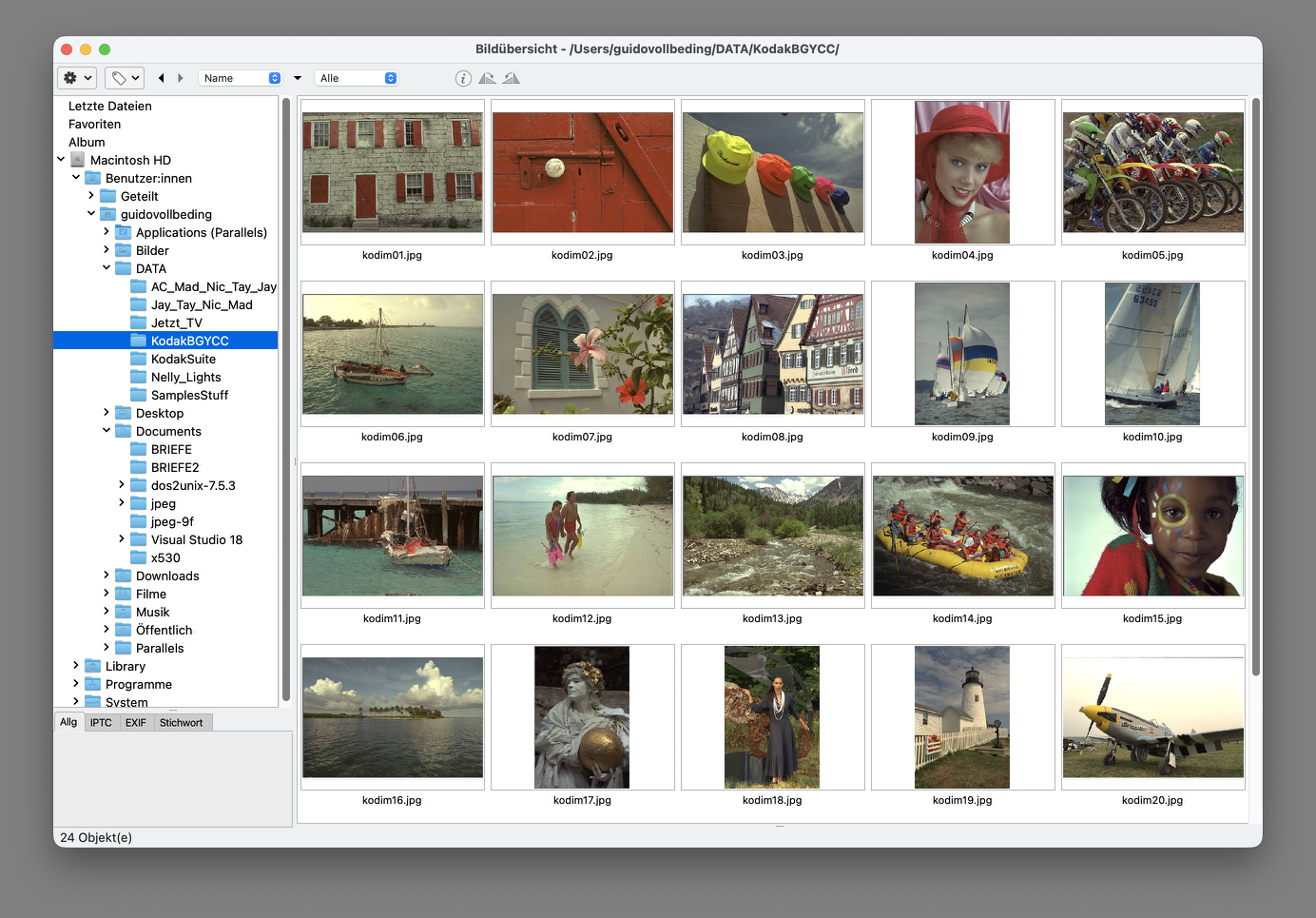This screenshot has height=918, width=1316.
Task: Toggle sort direction triangle next to Name
Action: 298,78
